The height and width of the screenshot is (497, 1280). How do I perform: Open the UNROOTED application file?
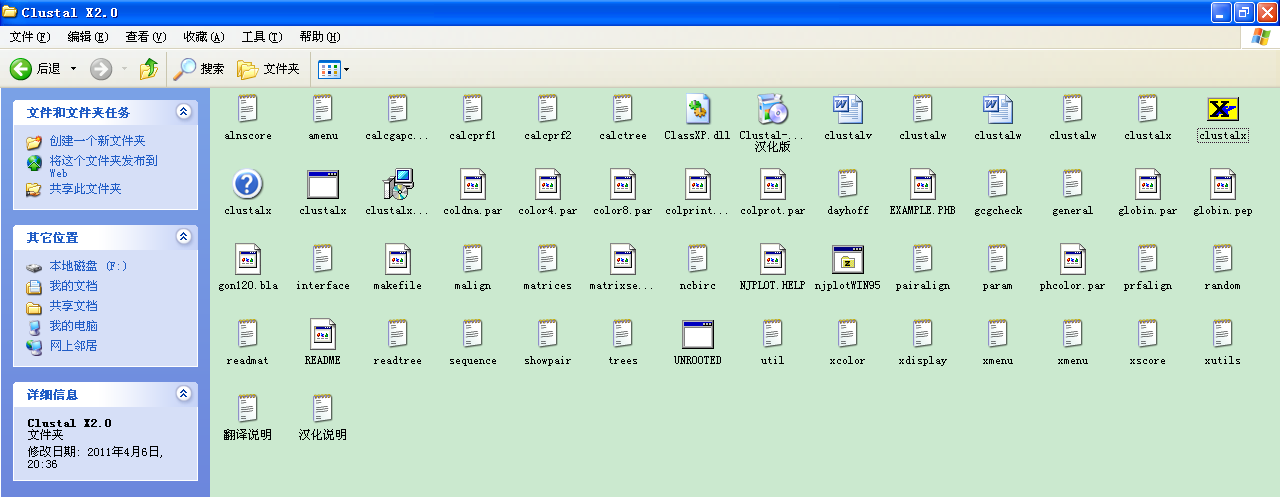[x=697, y=335]
